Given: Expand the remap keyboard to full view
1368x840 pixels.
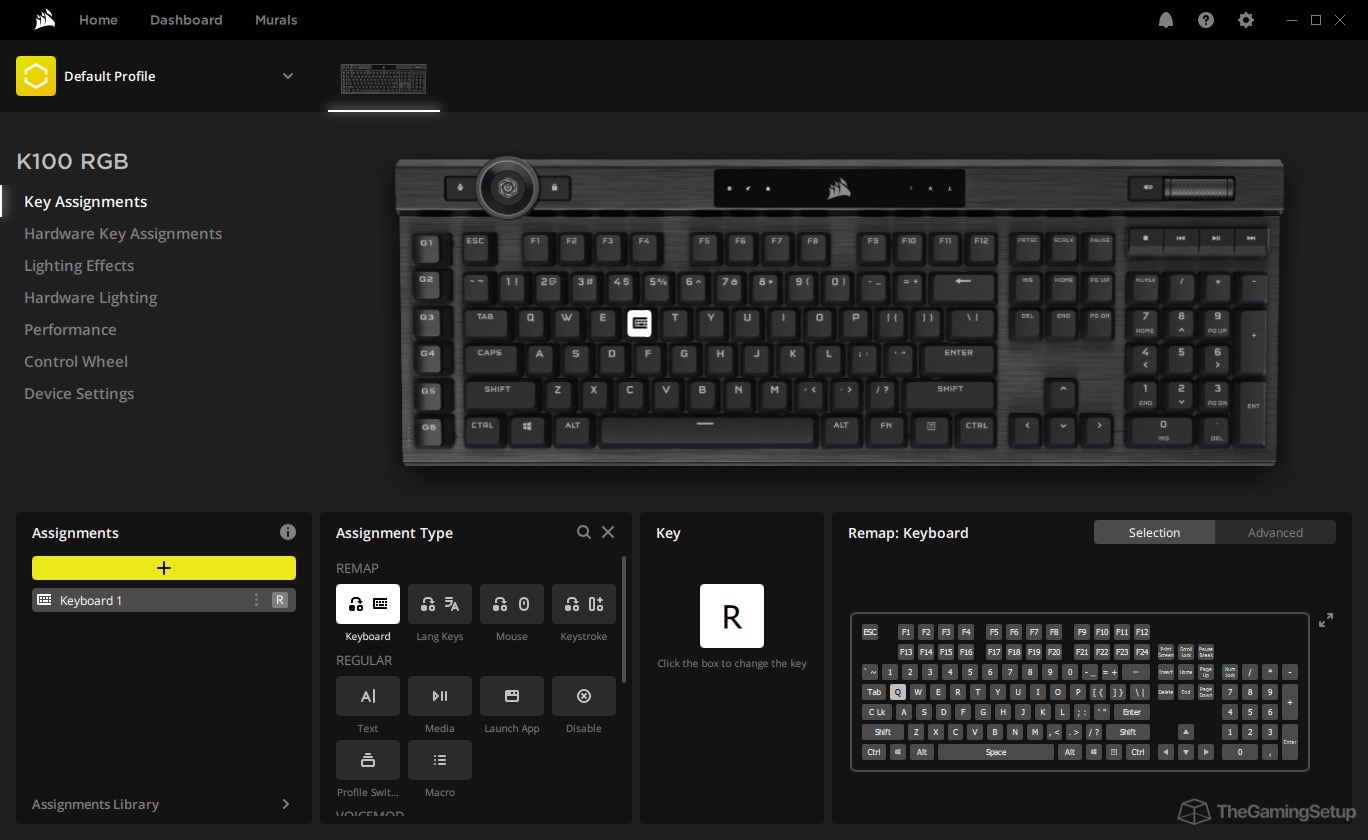Looking at the screenshot, I should tap(1326, 619).
